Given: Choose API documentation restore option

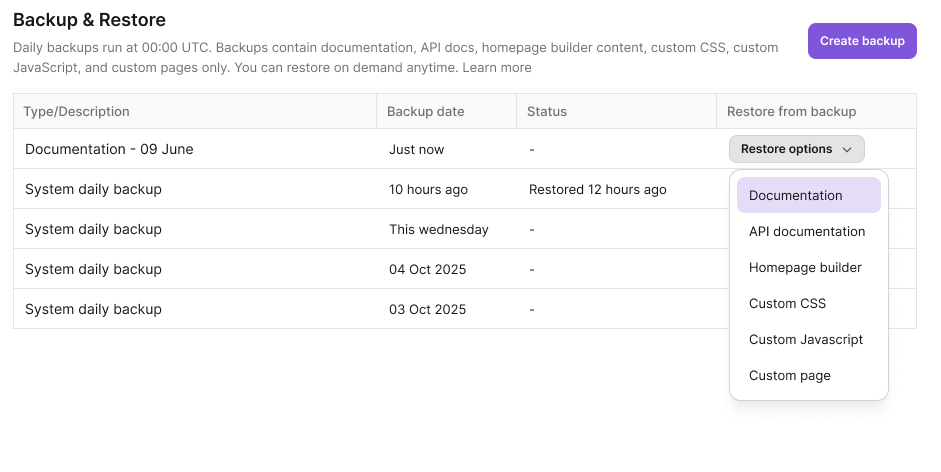Looking at the screenshot, I should [808, 231].
